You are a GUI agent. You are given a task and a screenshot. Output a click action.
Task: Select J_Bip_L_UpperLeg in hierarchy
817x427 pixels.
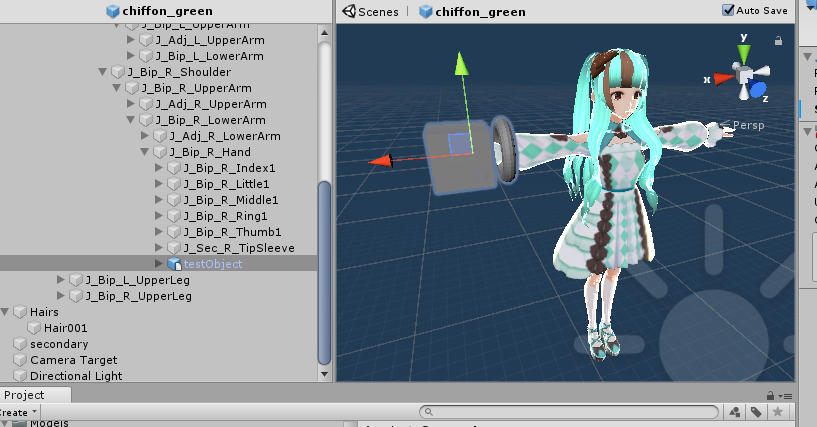[x=138, y=280]
